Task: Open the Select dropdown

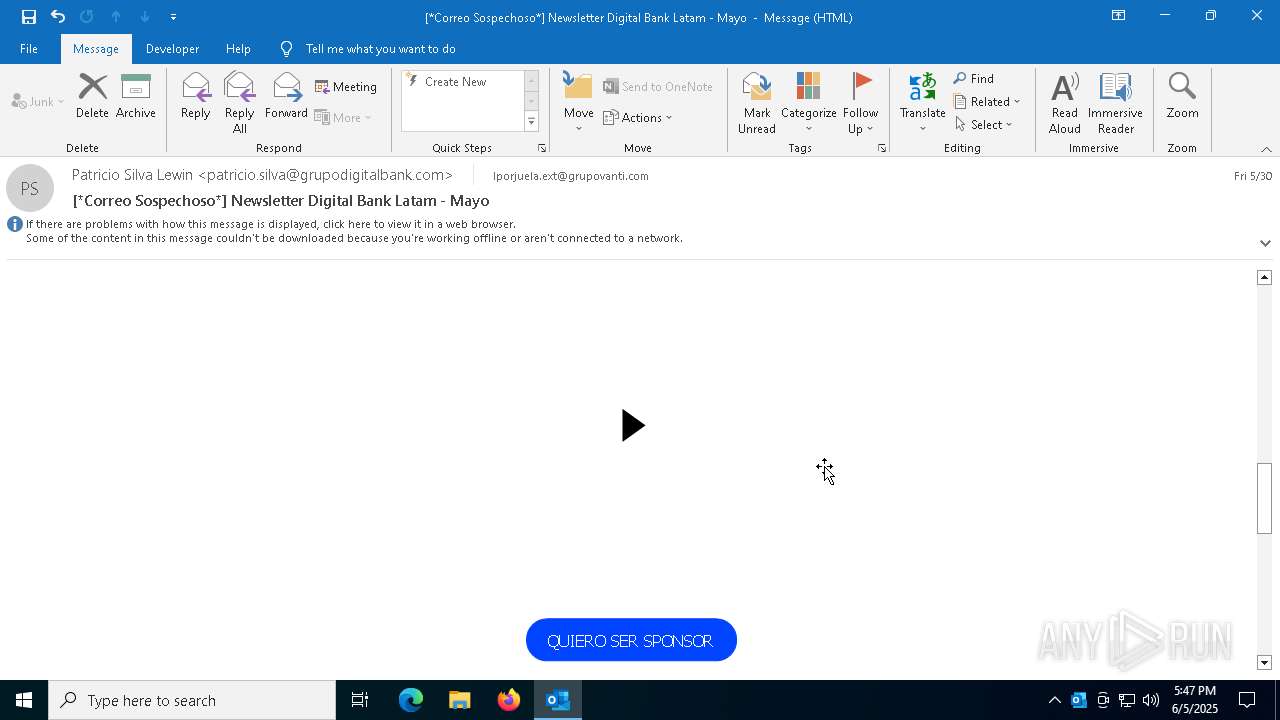Action: click(984, 125)
